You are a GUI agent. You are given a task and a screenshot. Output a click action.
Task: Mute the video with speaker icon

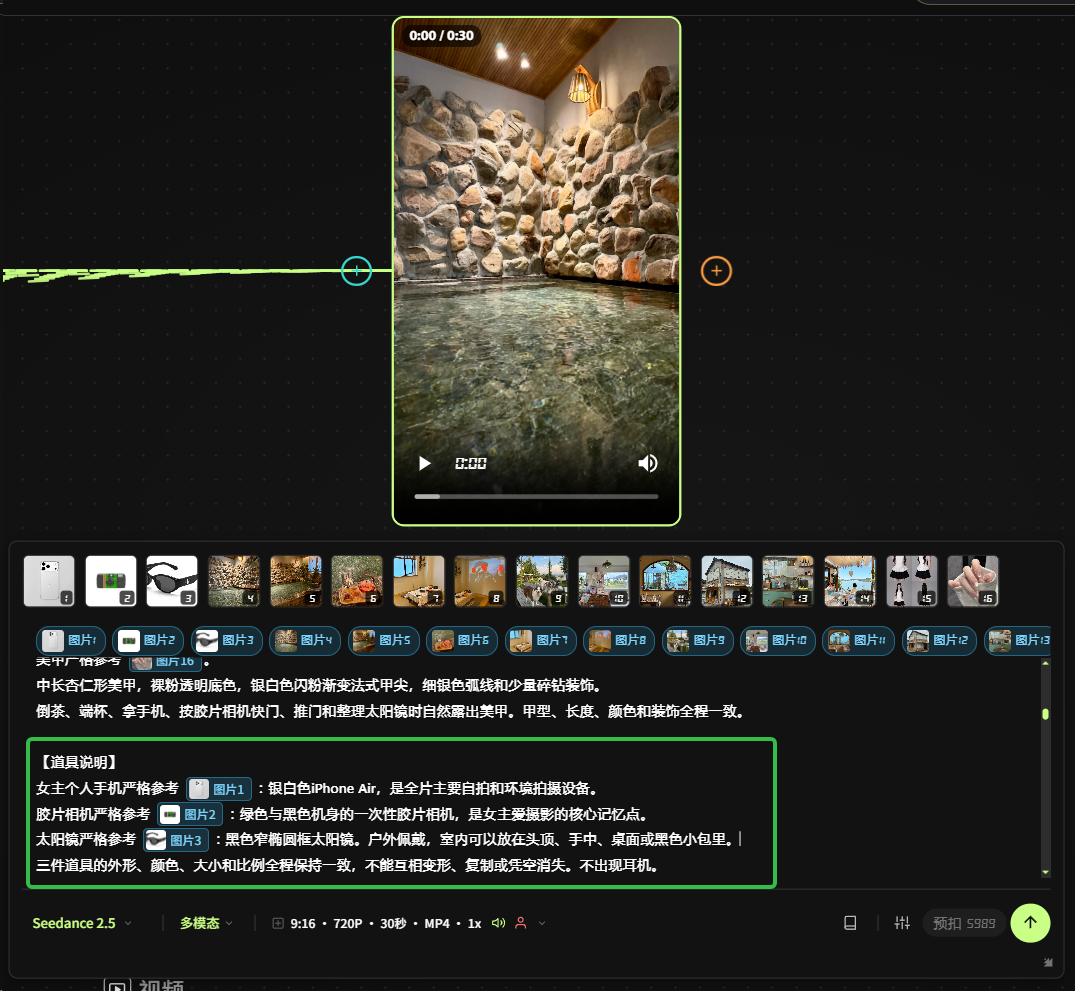(647, 464)
